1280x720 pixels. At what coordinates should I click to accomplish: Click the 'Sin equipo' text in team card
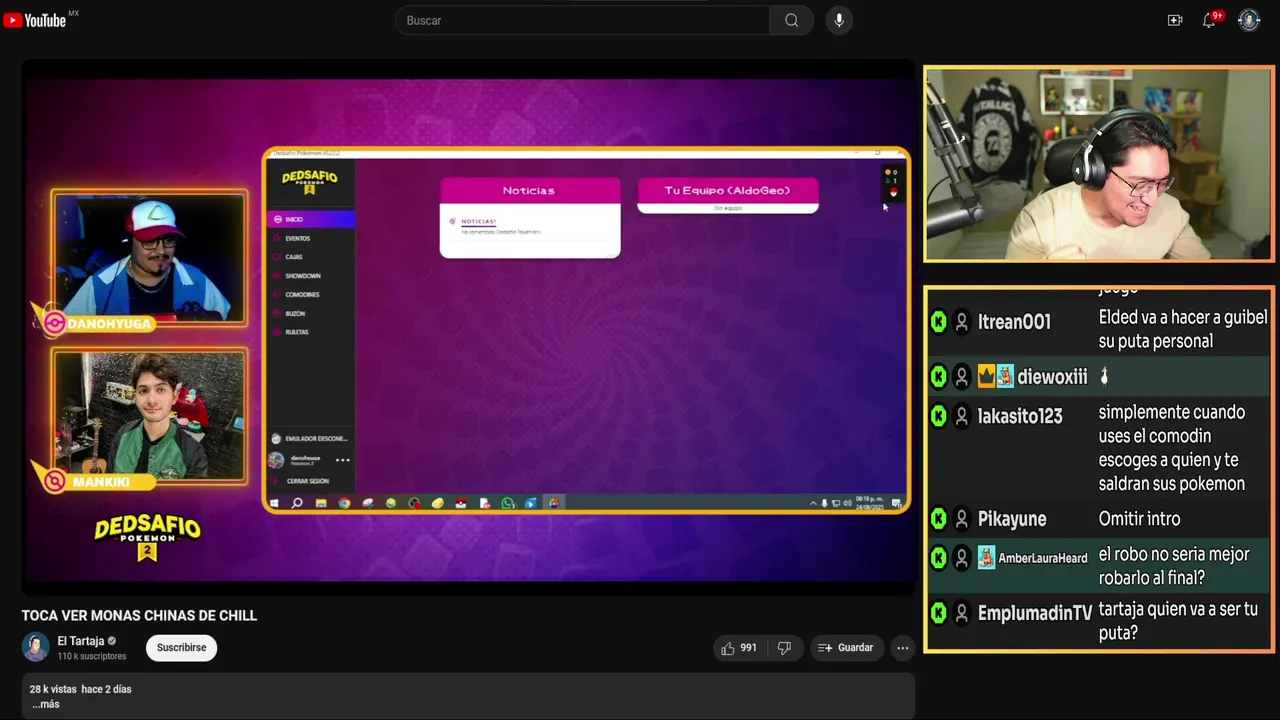pos(727,208)
